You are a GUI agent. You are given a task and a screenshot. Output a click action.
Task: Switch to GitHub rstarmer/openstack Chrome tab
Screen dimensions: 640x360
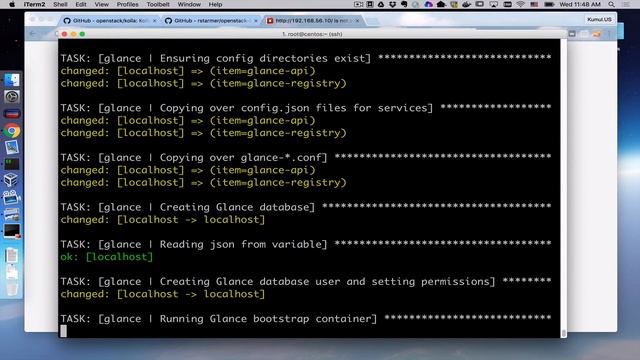point(210,20)
